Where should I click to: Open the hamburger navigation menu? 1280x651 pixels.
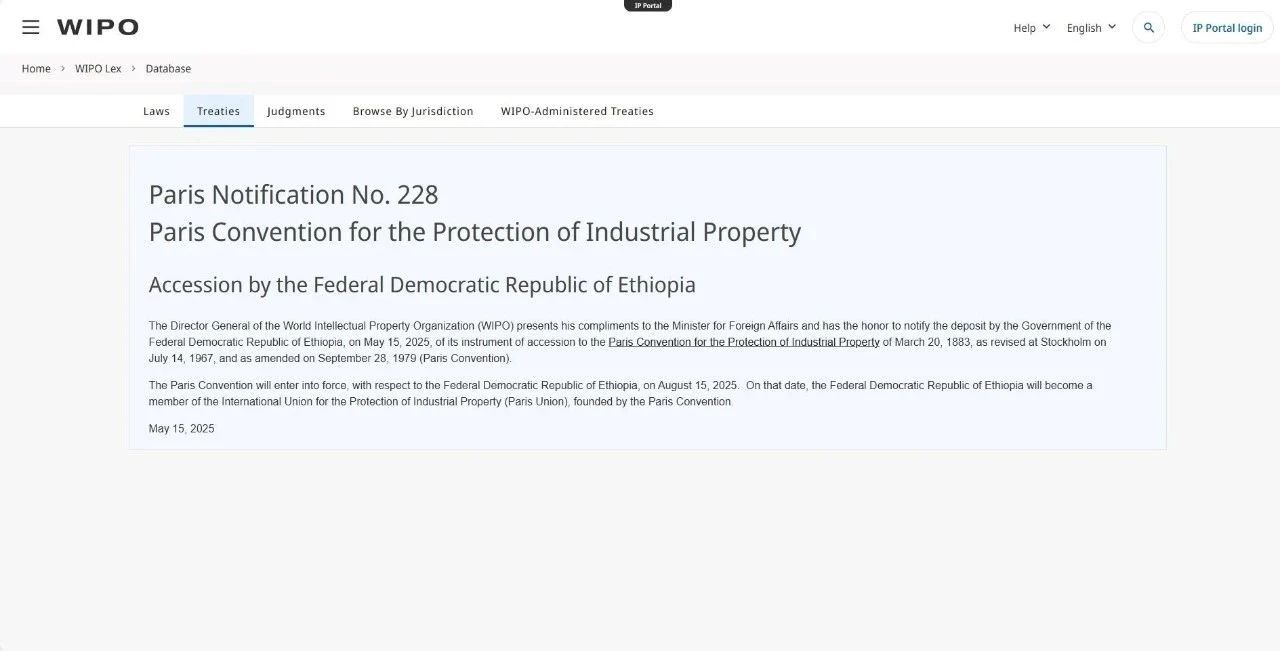(x=31, y=27)
